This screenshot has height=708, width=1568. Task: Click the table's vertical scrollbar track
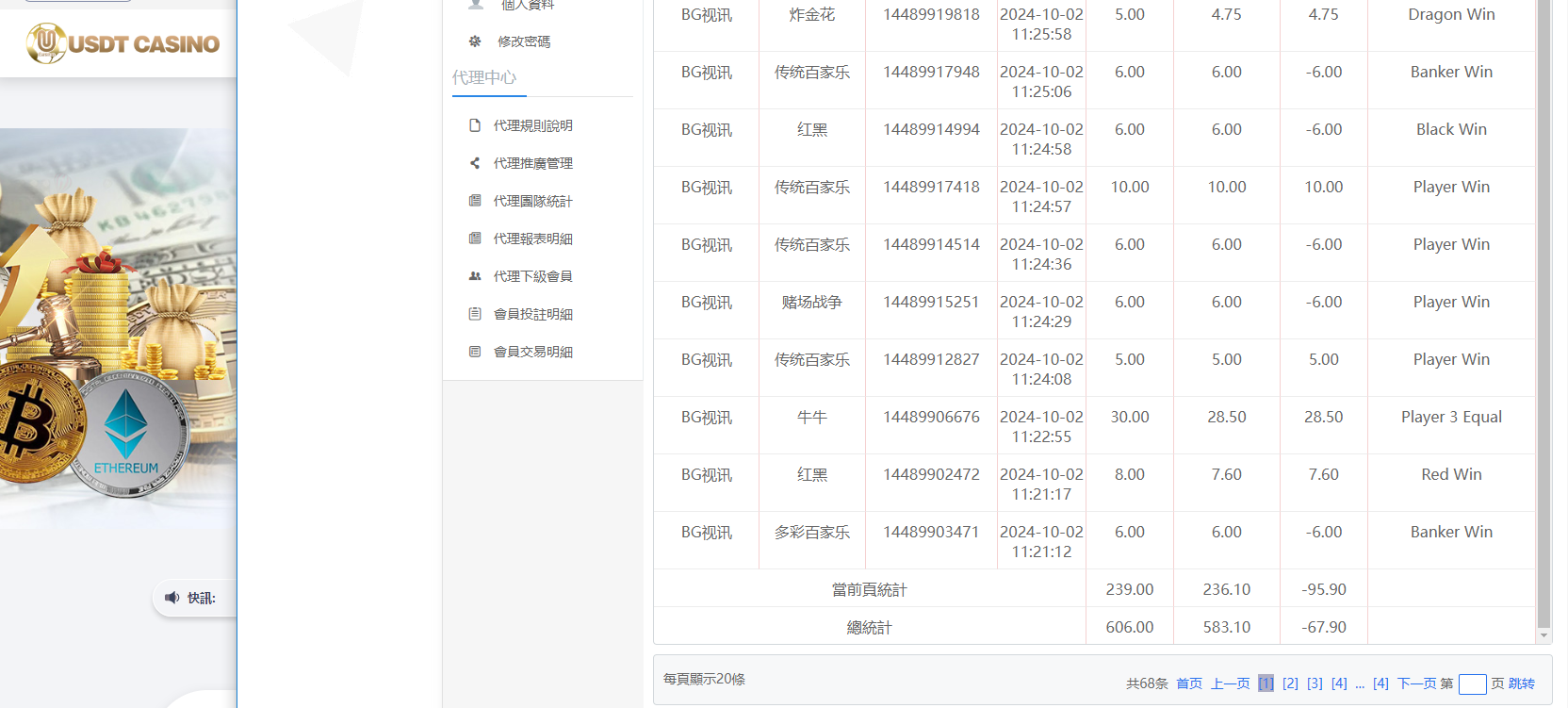coord(1543,314)
